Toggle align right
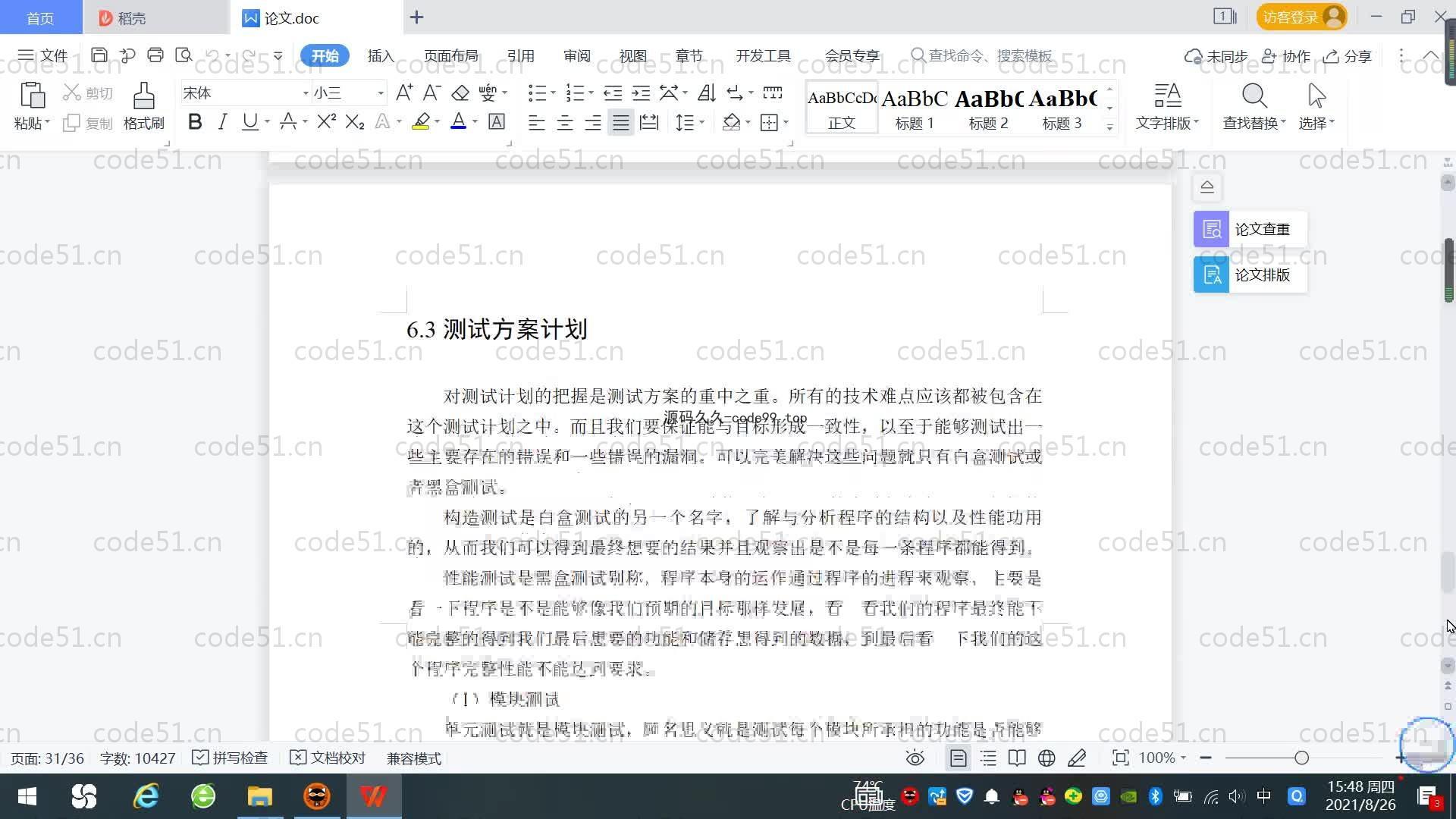This screenshot has height=819, width=1456. tap(593, 122)
